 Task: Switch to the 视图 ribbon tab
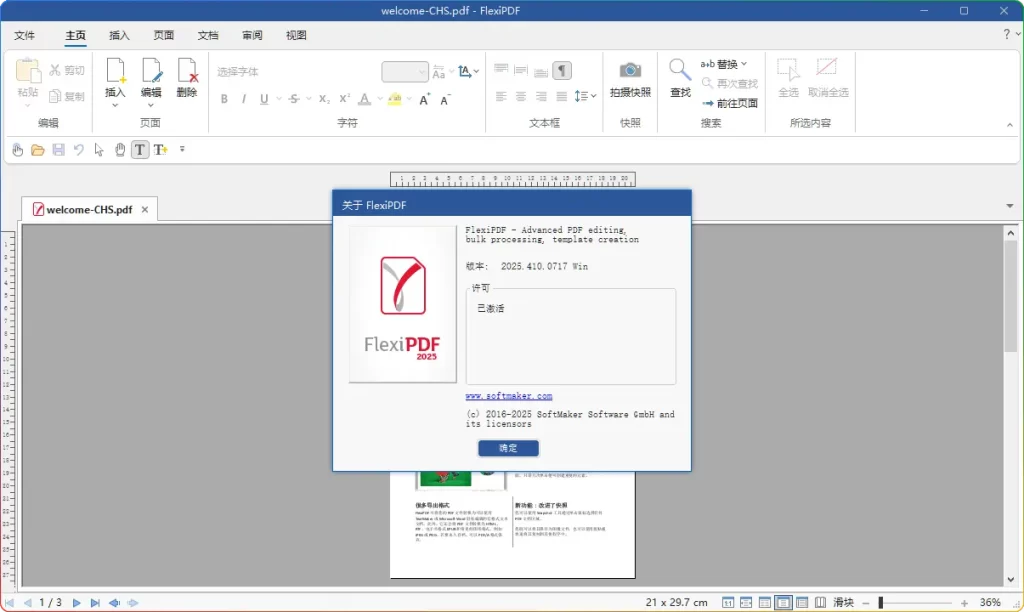296,35
